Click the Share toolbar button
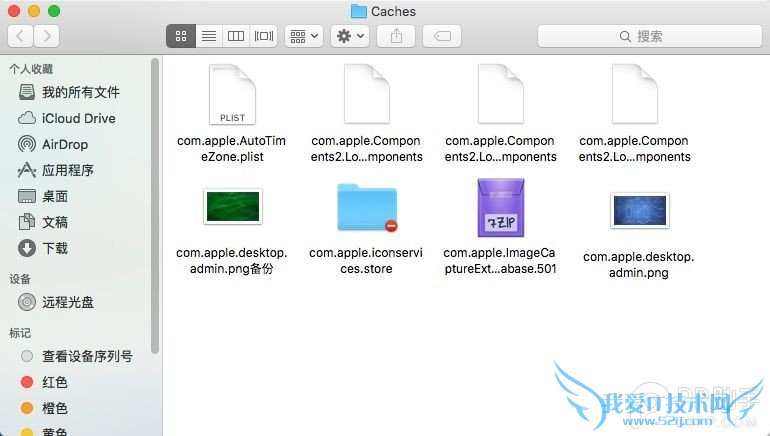Screen dimensions: 770x436 (x=396, y=36)
